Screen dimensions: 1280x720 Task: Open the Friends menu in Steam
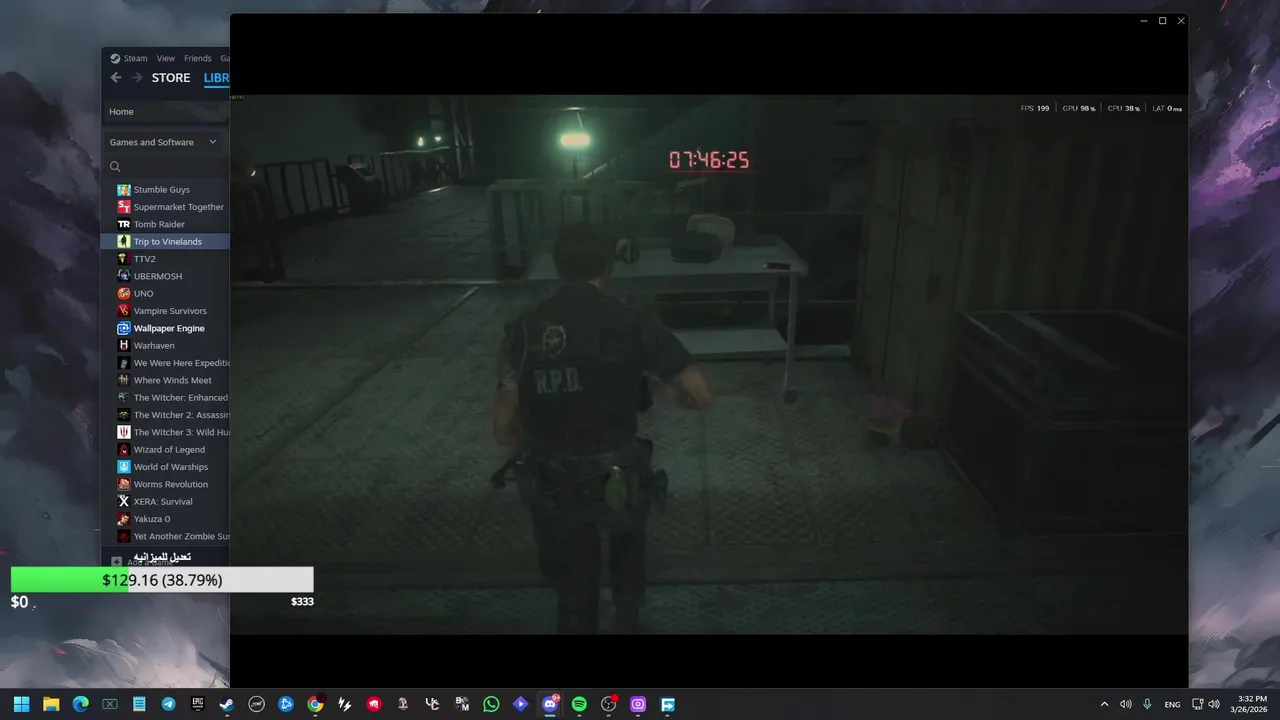tap(197, 58)
